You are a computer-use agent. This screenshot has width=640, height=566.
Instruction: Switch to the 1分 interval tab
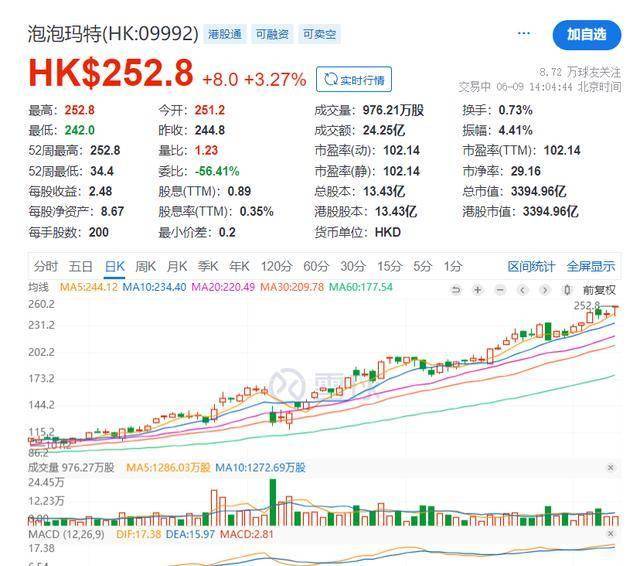453,266
